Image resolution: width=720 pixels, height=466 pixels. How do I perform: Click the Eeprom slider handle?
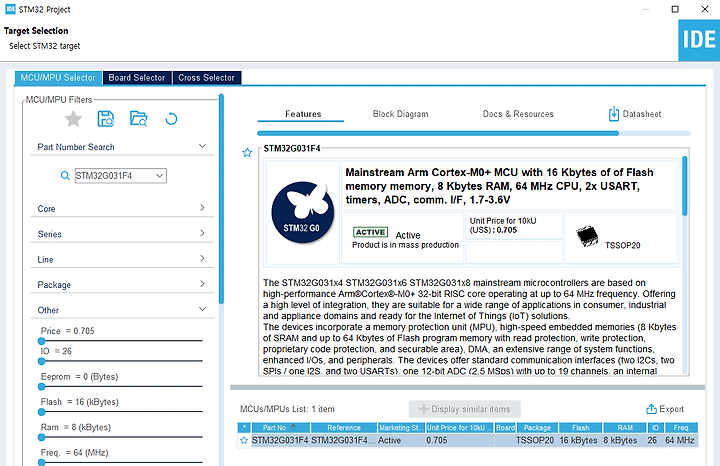(x=42, y=387)
